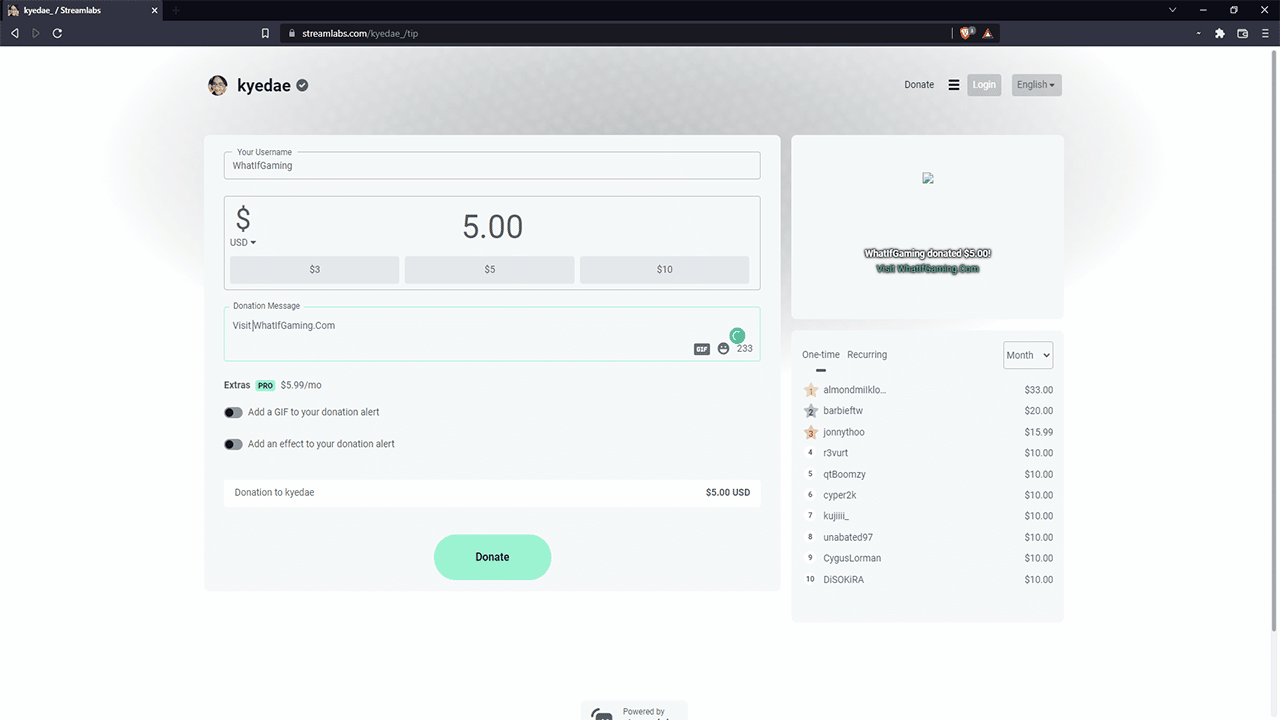Image resolution: width=1280 pixels, height=720 pixels.
Task: Click the Your Username input field
Action: (492, 165)
